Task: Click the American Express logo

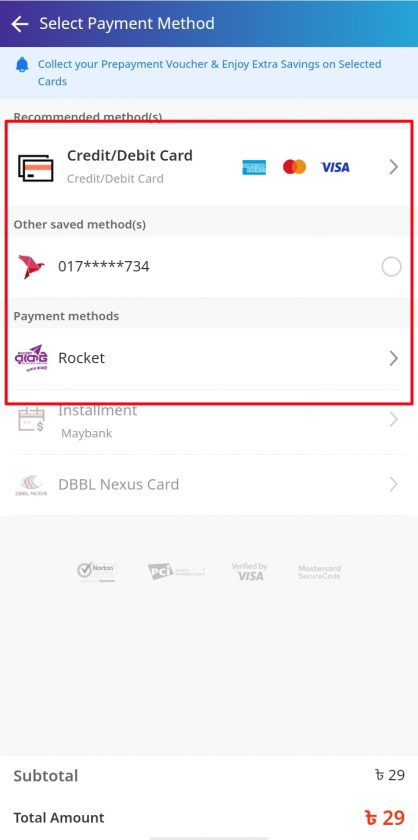Action: 254,167
